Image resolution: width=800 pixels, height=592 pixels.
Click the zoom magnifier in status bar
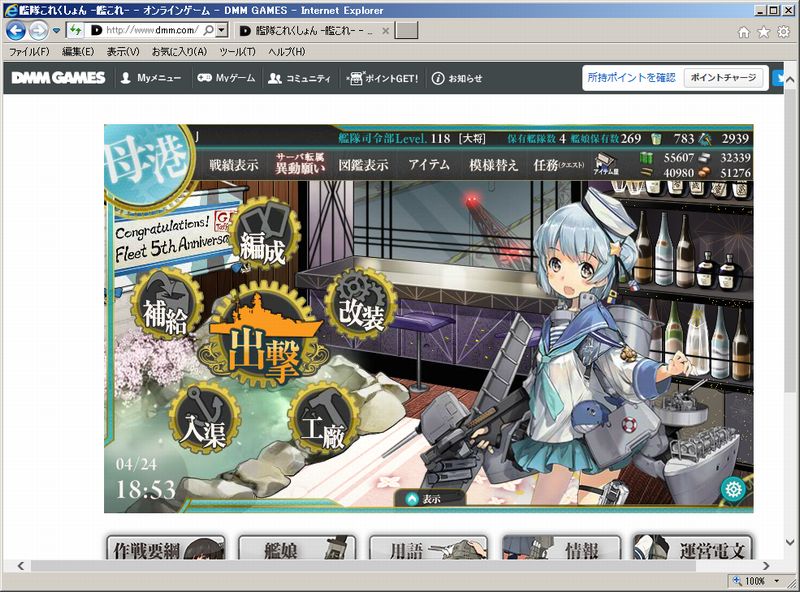point(737,581)
